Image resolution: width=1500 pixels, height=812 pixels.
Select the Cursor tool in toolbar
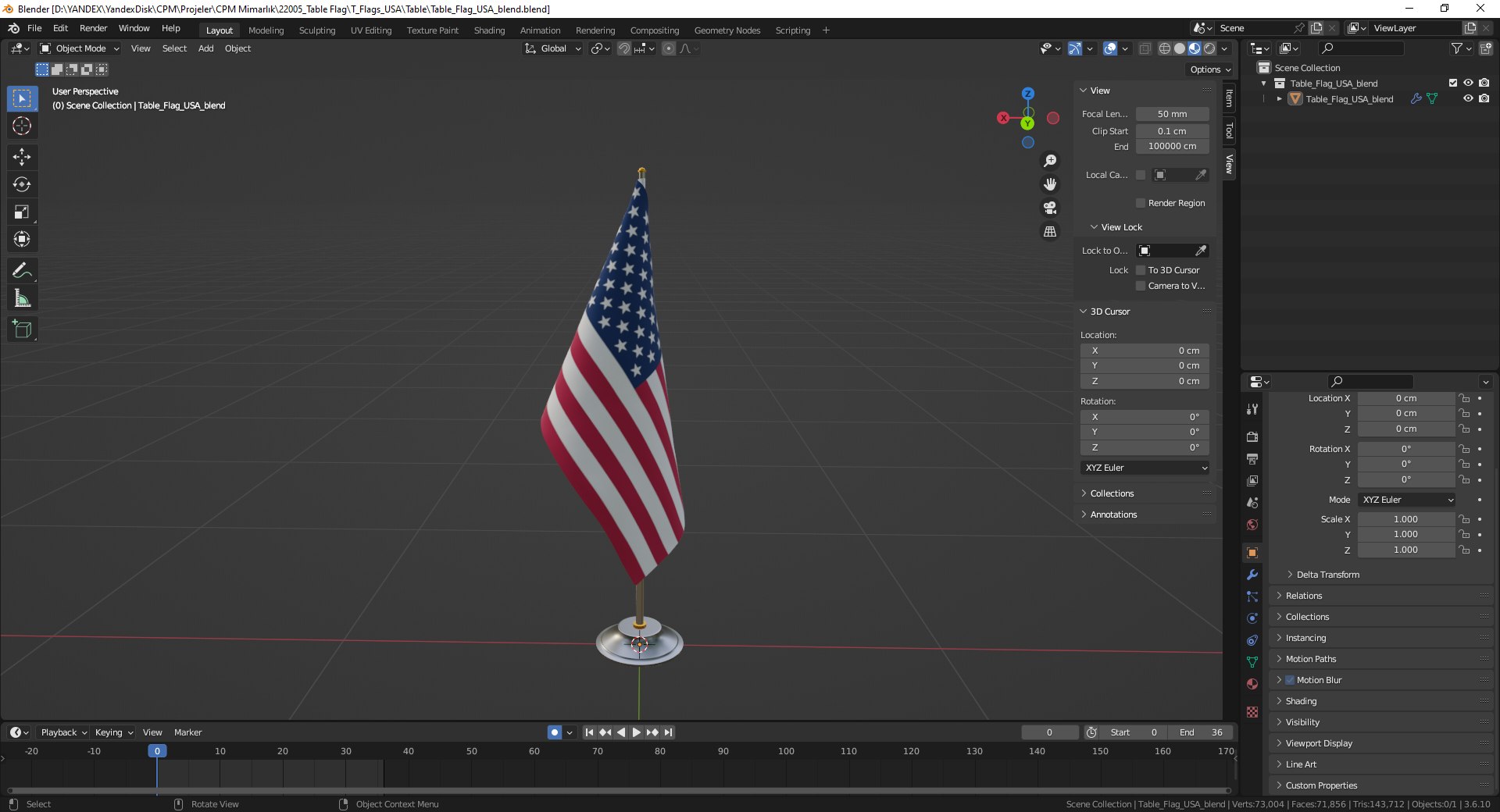pyautogui.click(x=22, y=126)
